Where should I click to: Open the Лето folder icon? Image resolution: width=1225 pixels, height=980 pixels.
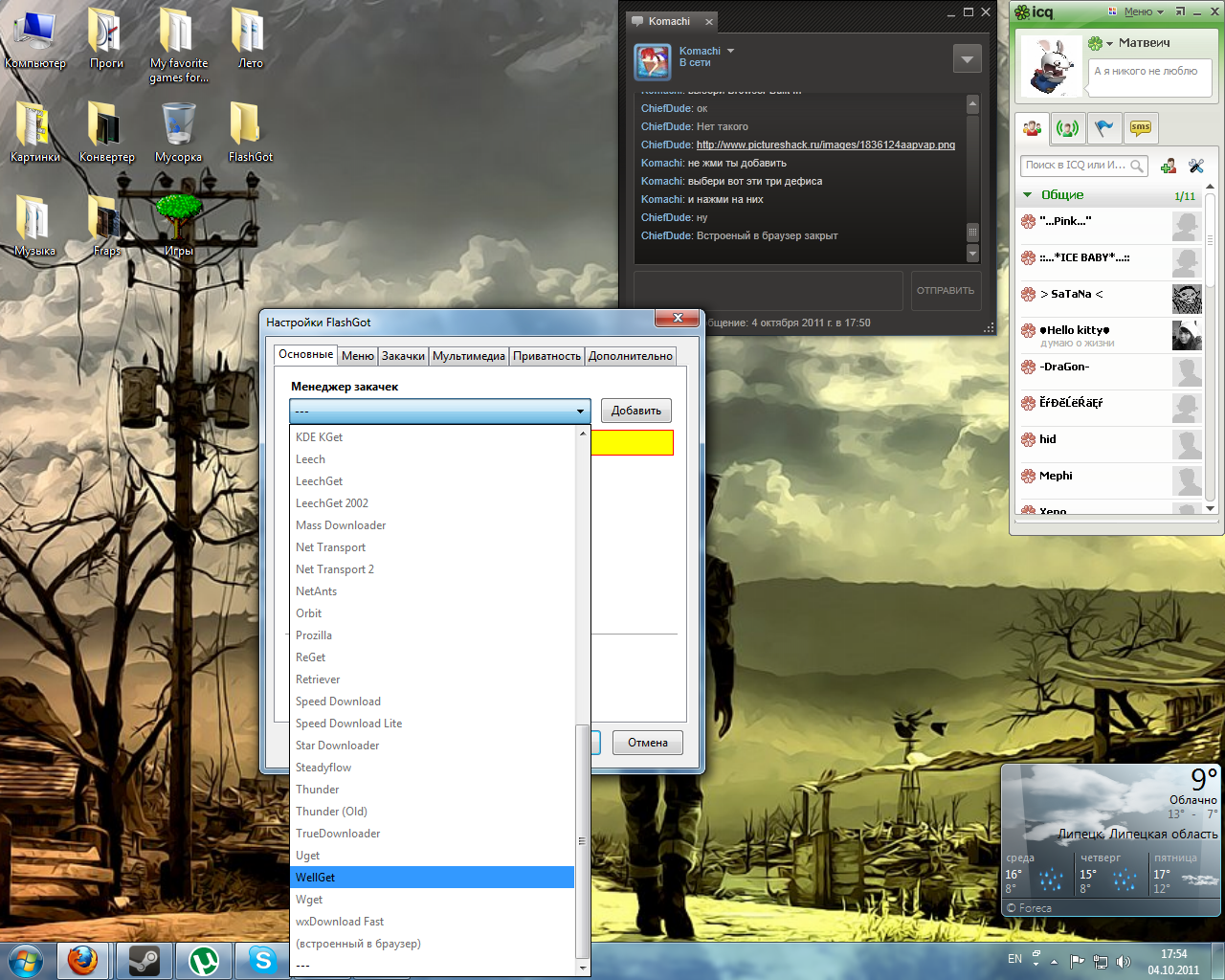point(250,39)
